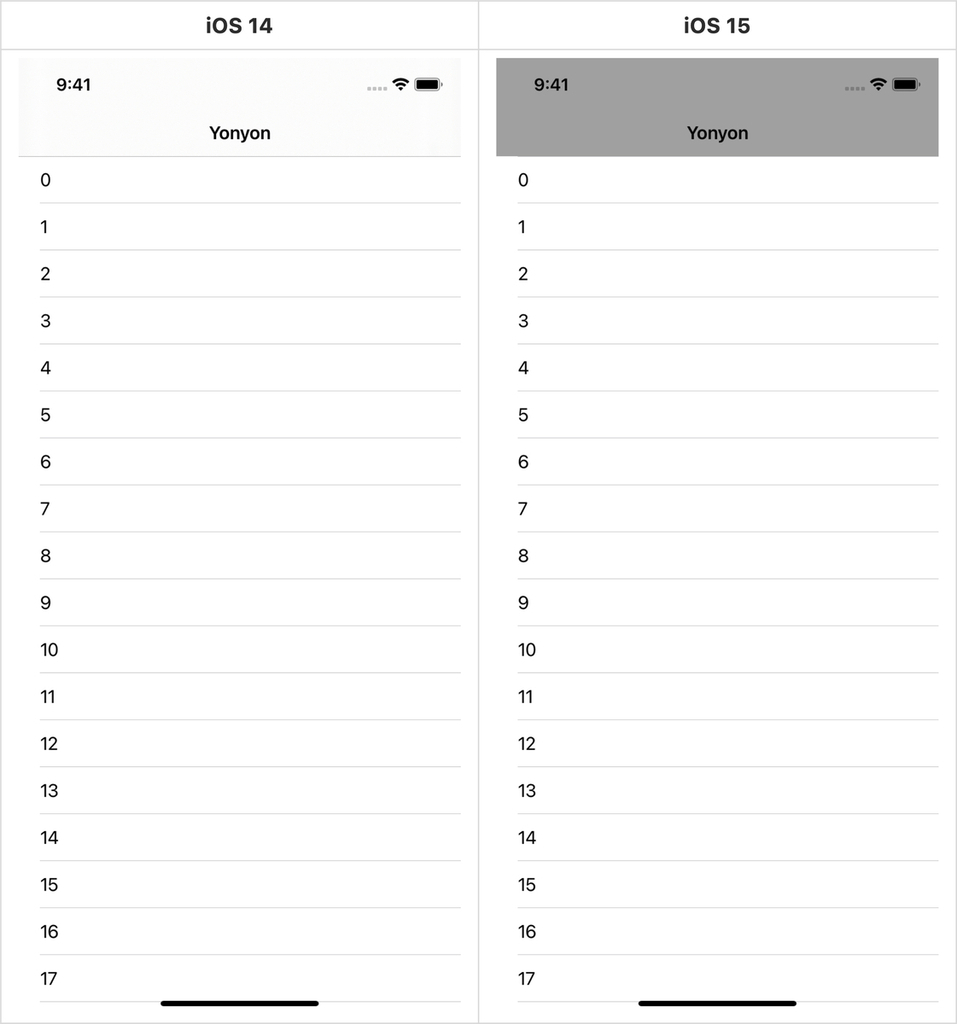Tap the Wi-Fi icon in iOS 15 status bar
The height and width of the screenshot is (1024, 957).
click(879, 84)
